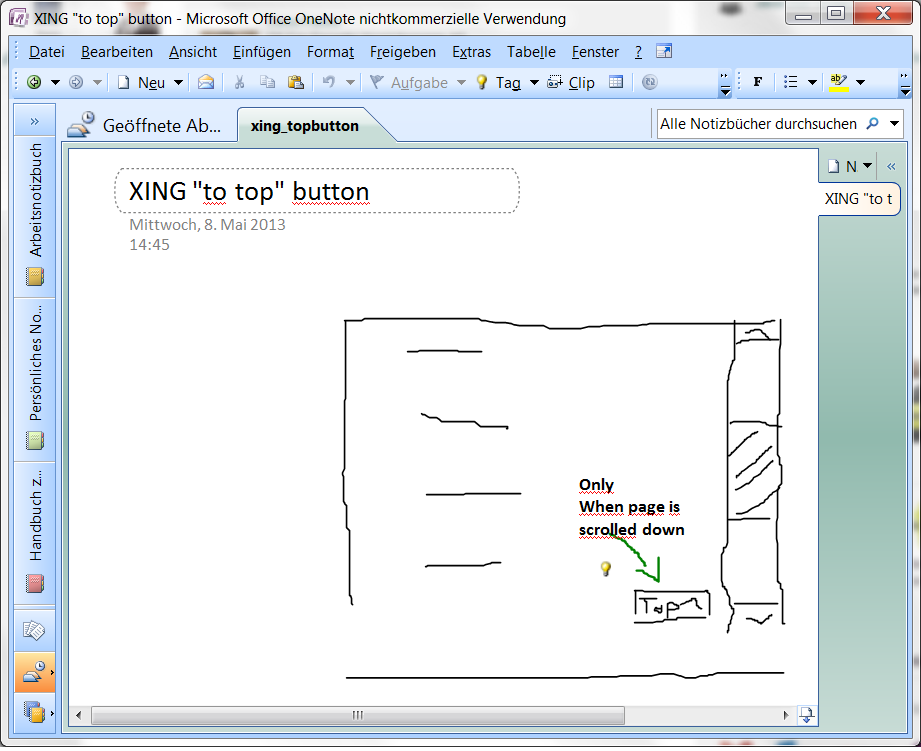Image resolution: width=921 pixels, height=751 pixels.
Task: Copy selection with the copy icon
Action: pyautogui.click(x=267, y=83)
